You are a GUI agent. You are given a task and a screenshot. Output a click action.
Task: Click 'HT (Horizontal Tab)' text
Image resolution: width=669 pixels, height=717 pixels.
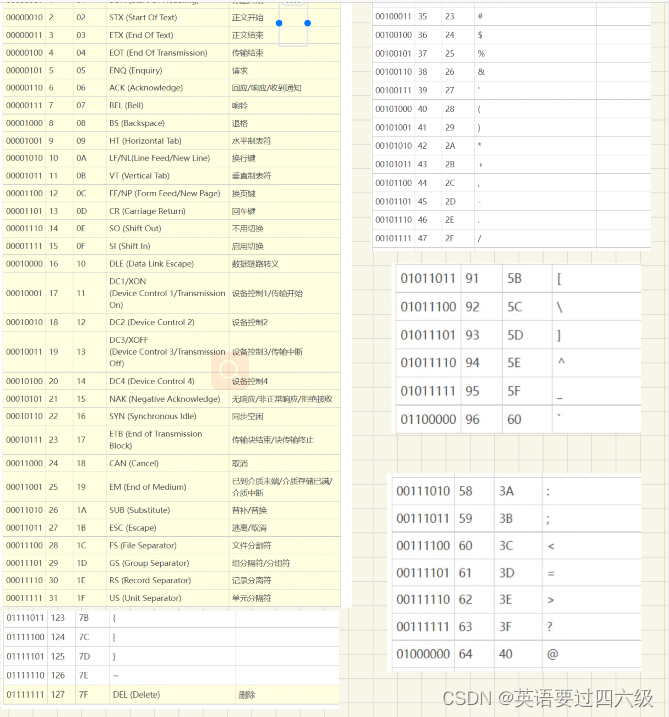click(145, 141)
